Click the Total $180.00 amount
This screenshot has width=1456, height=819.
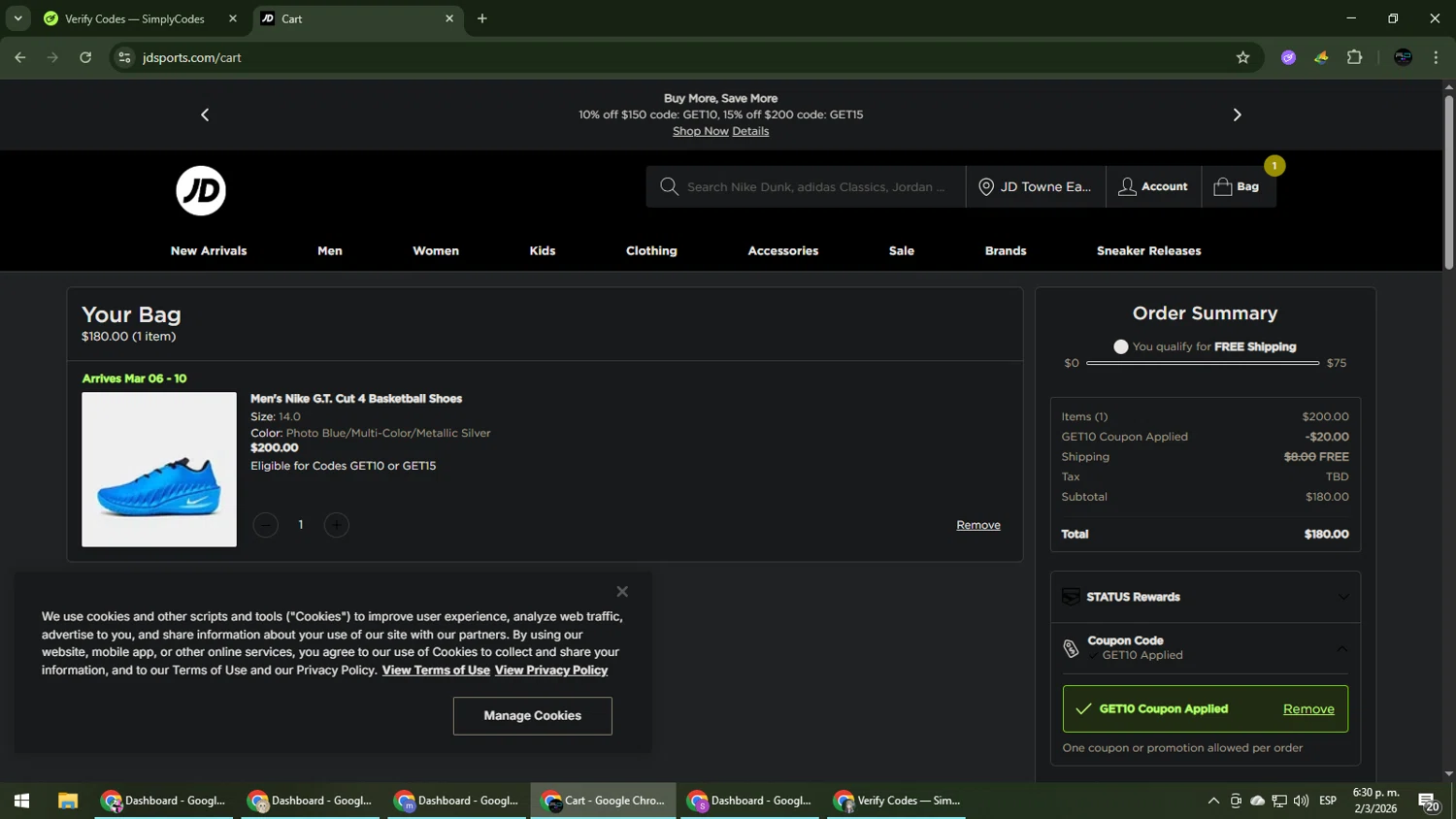click(x=1326, y=535)
